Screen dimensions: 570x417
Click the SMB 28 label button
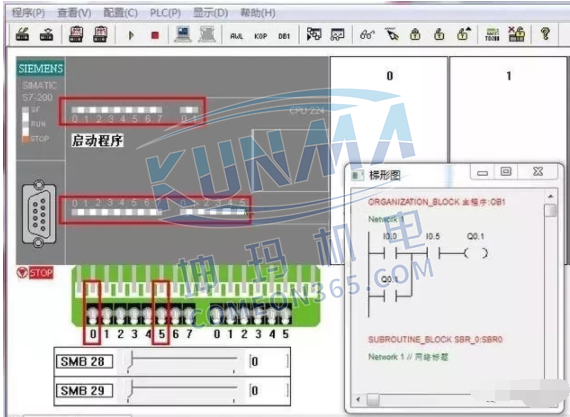pyautogui.click(x=84, y=361)
